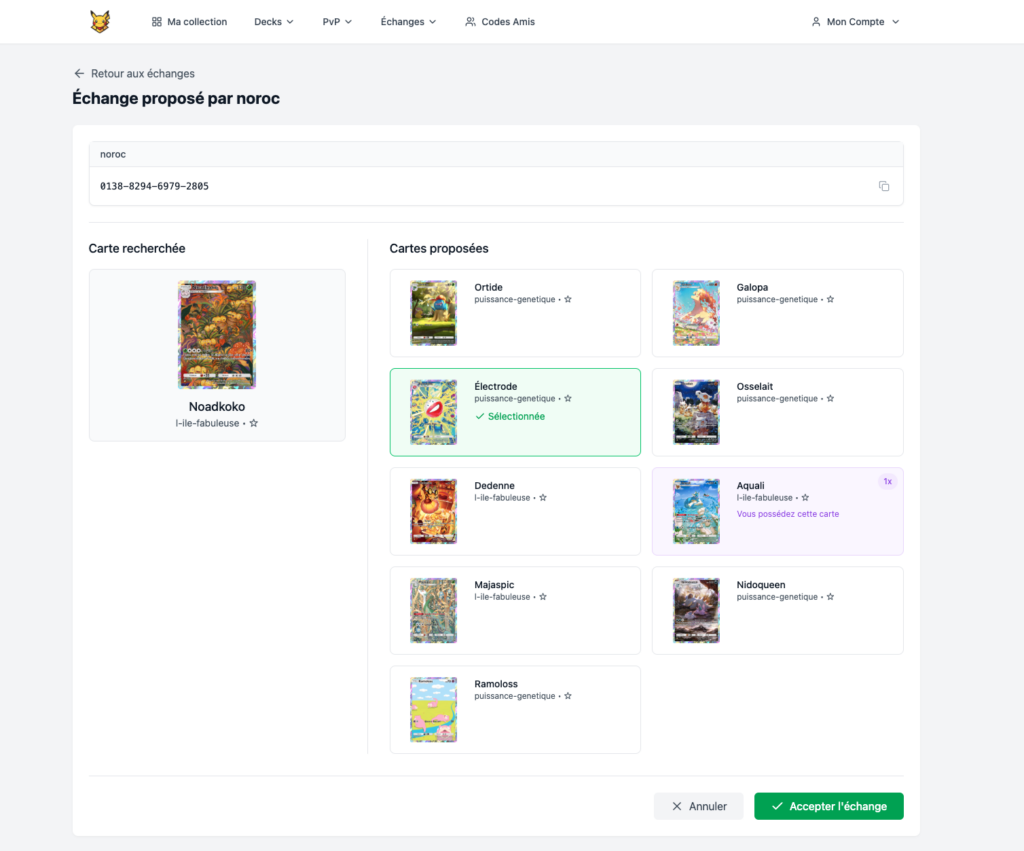Click the star icon under Osselait
Screen dimensions: 1024x851
click(x=830, y=398)
